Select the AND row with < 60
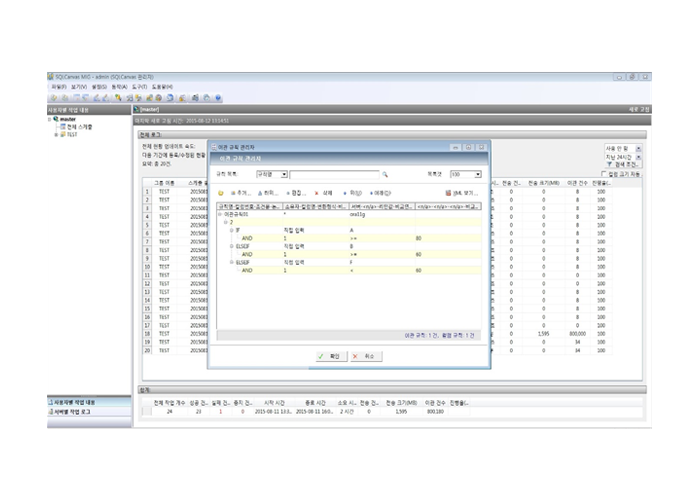 [x=349, y=271]
